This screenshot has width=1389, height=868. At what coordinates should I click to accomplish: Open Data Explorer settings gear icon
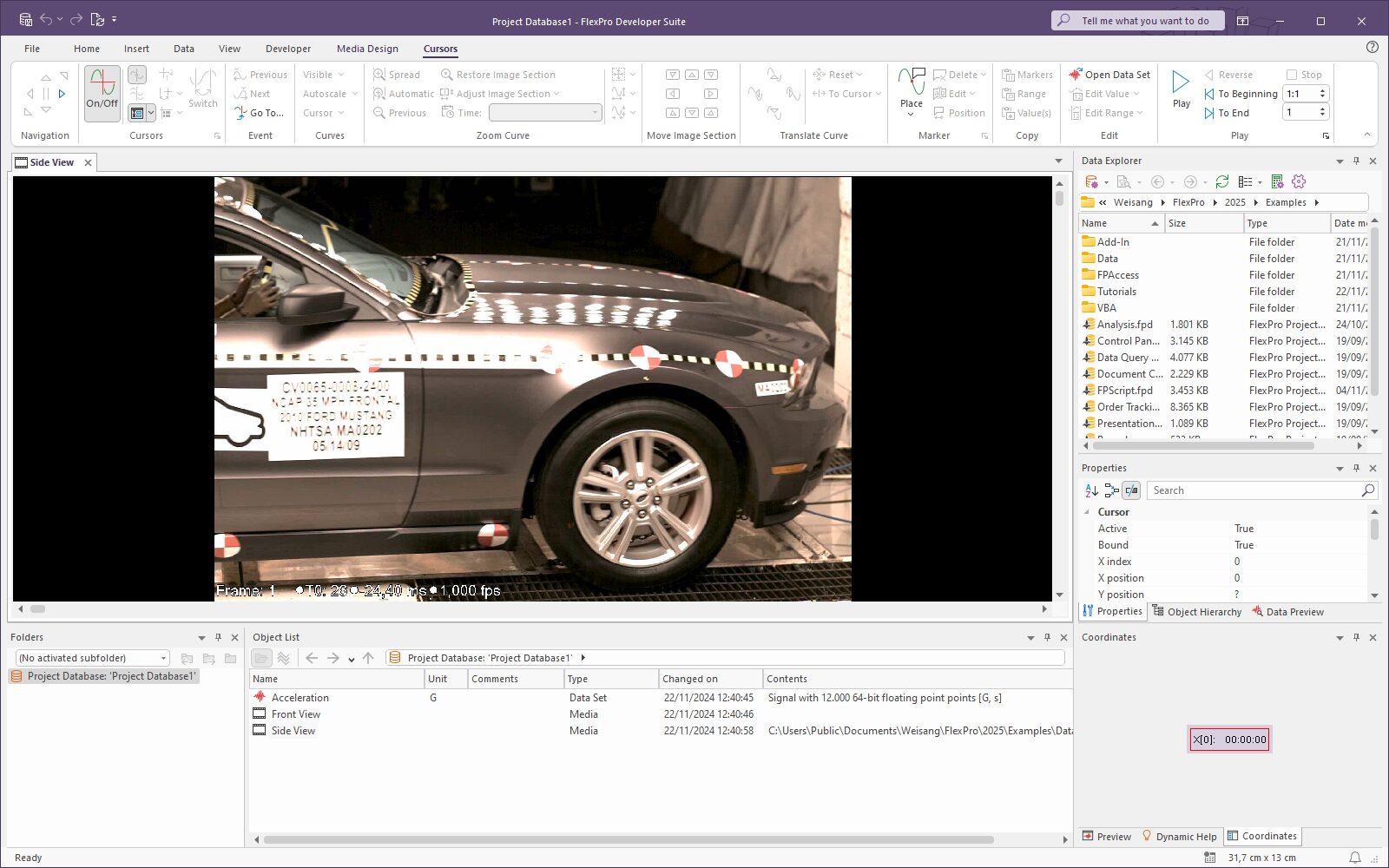coord(1299,181)
